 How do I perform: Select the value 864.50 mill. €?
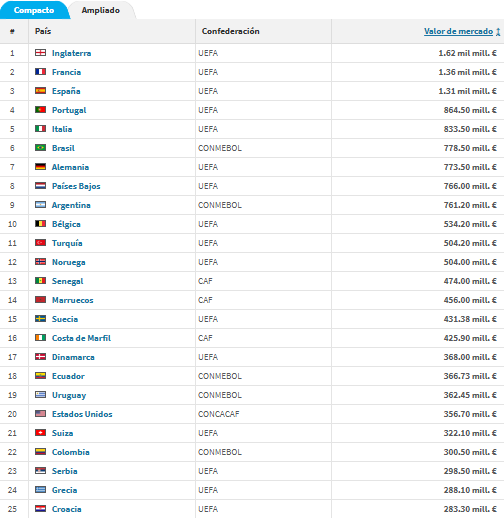pos(470,110)
